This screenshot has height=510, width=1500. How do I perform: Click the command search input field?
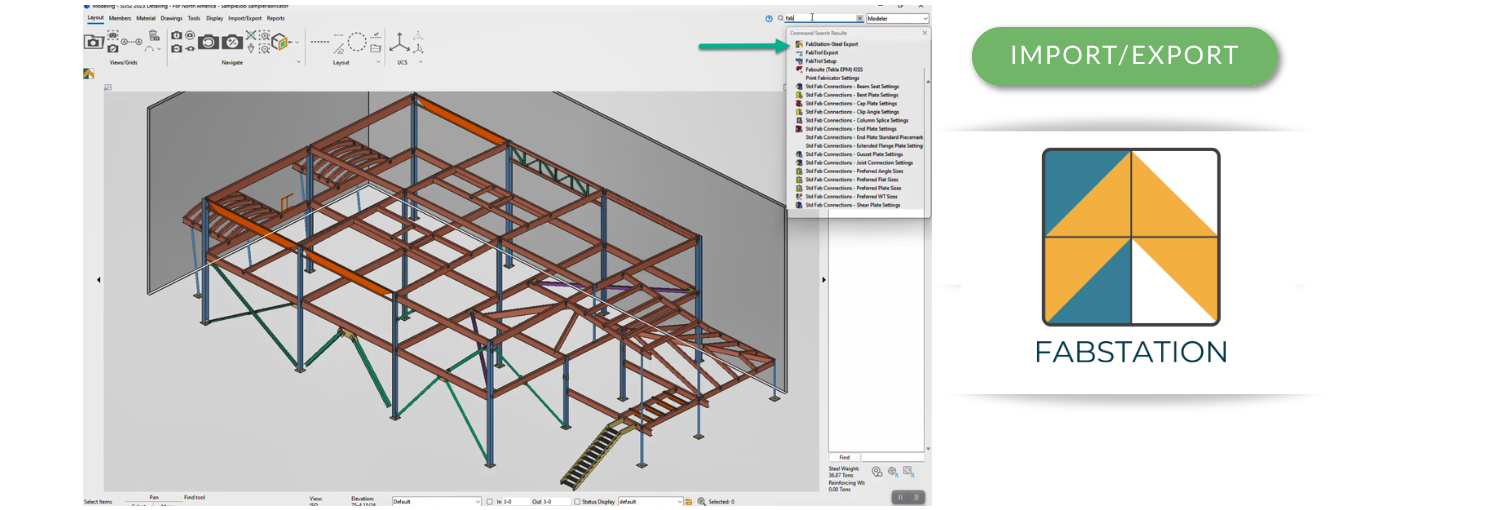click(820, 18)
